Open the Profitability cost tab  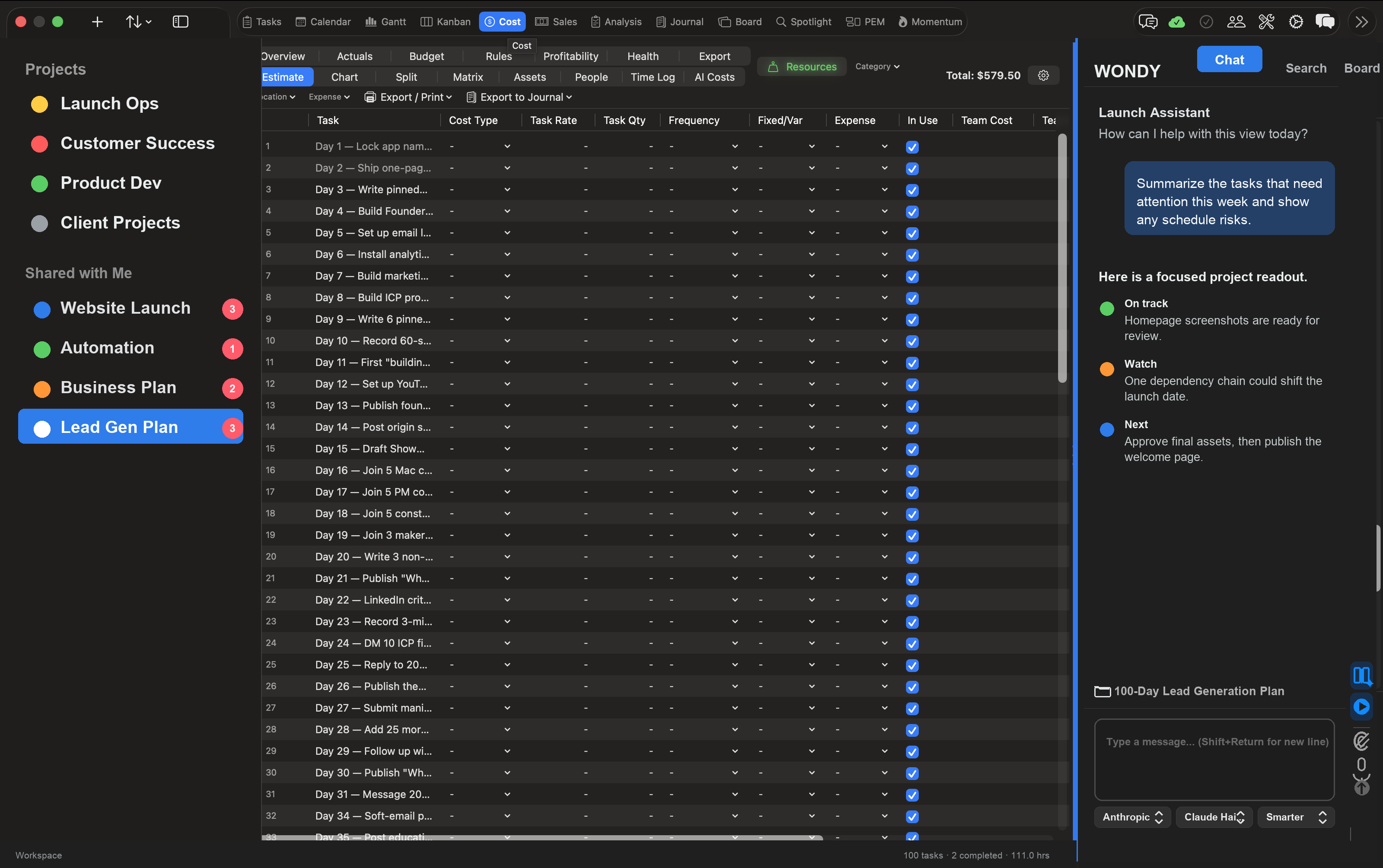570,56
